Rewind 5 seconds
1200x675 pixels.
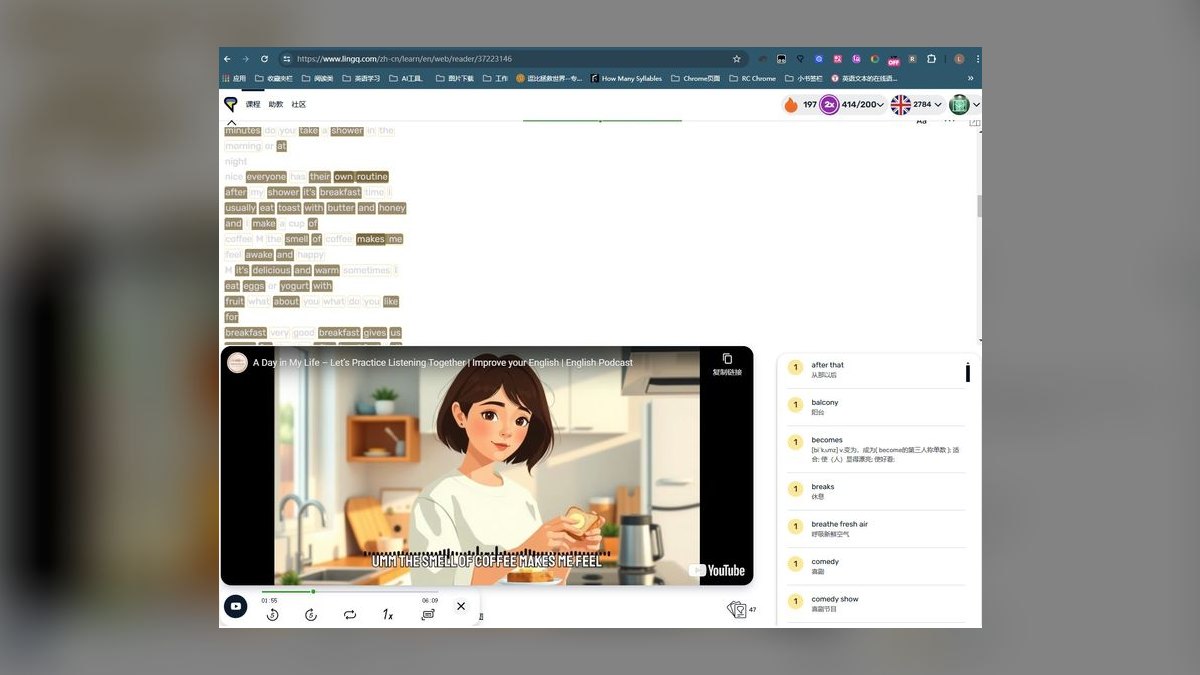click(x=273, y=615)
